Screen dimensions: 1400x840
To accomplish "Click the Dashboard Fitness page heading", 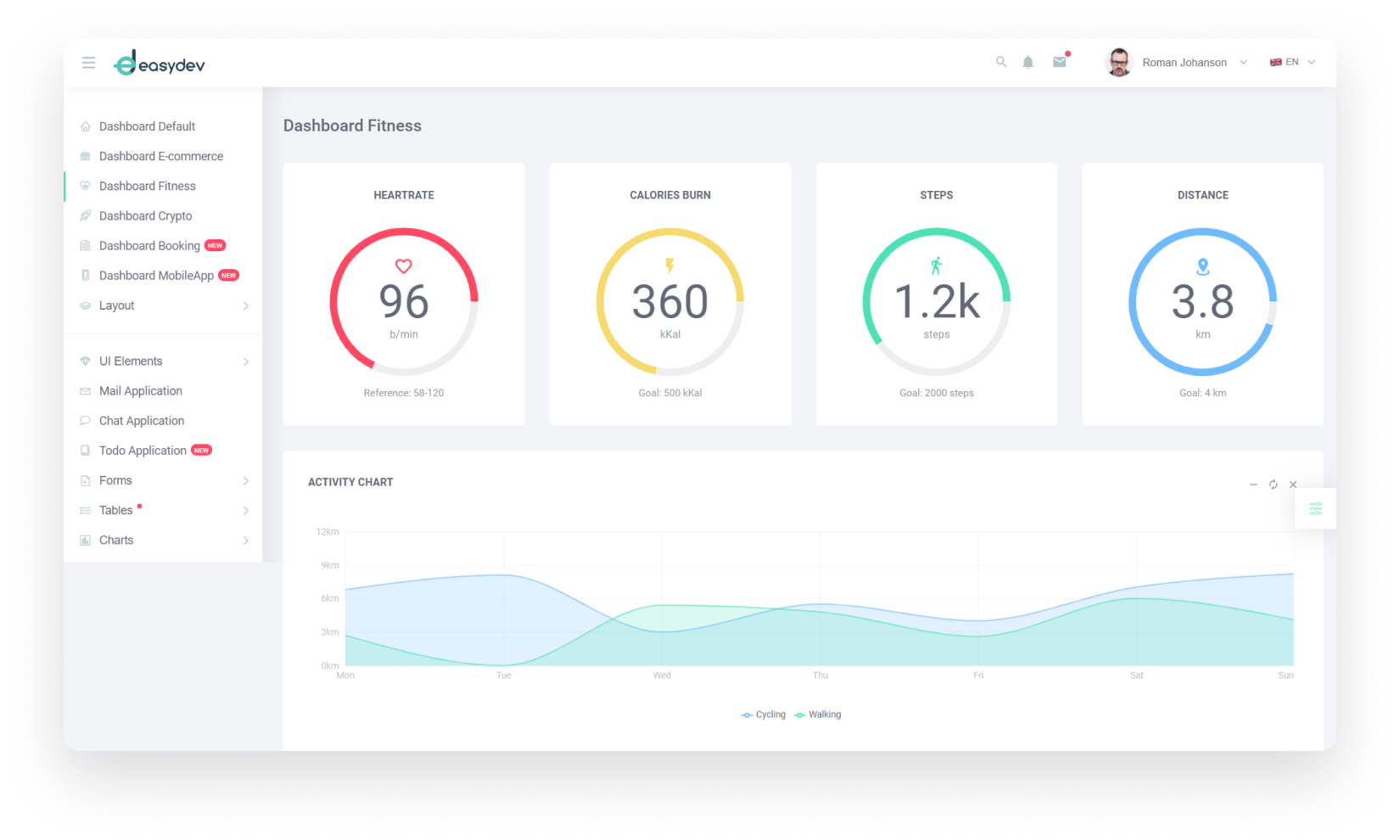I will 352,126.
